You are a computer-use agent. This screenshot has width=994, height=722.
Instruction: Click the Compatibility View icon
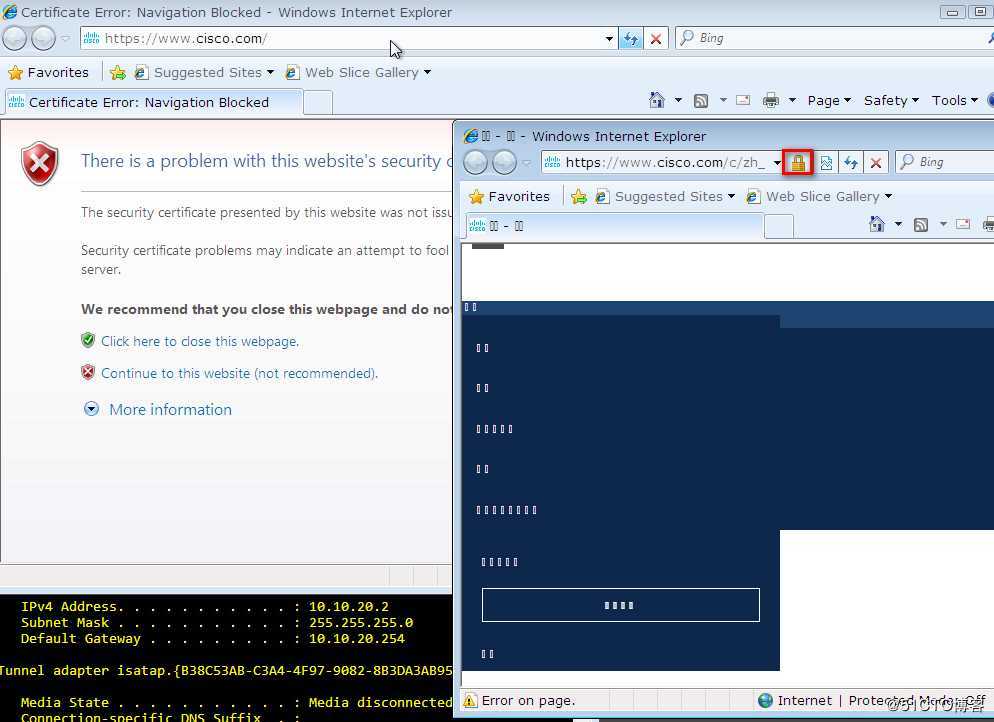826,163
